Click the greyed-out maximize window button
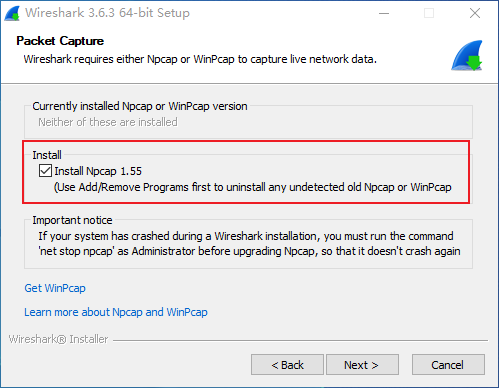 pyautogui.click(x=429, y=13)
